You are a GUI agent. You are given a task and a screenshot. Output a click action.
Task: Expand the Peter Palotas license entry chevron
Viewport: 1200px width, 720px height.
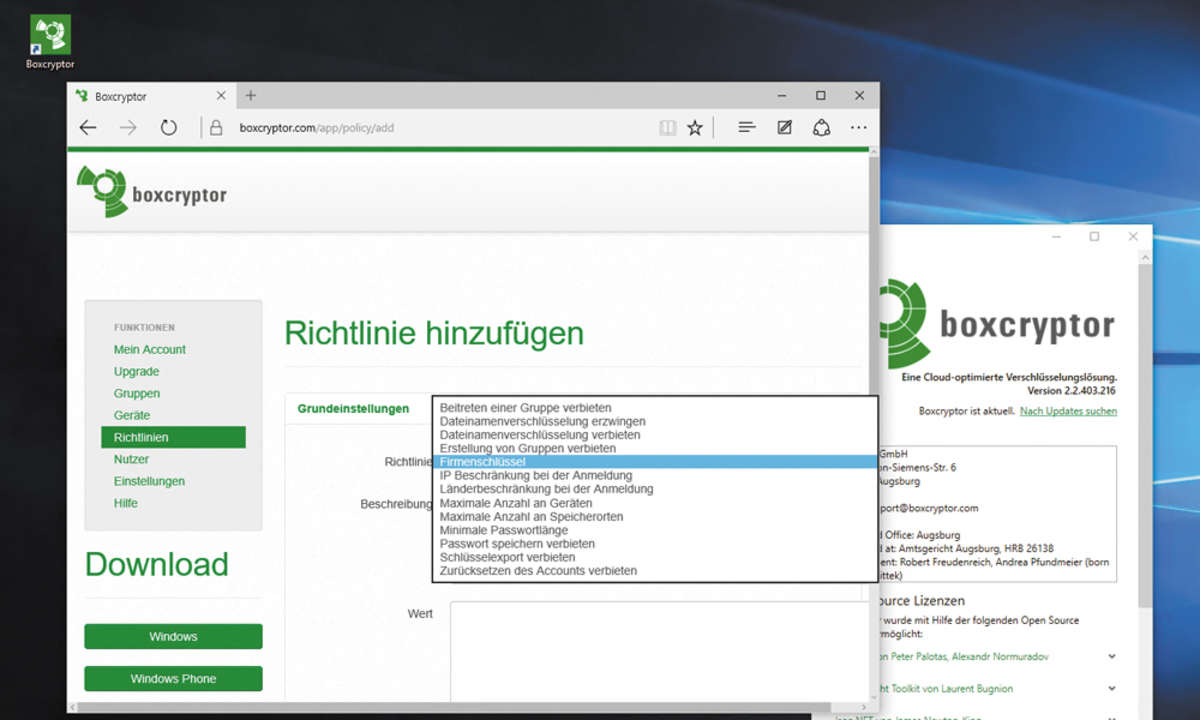tap(1111, 657)
